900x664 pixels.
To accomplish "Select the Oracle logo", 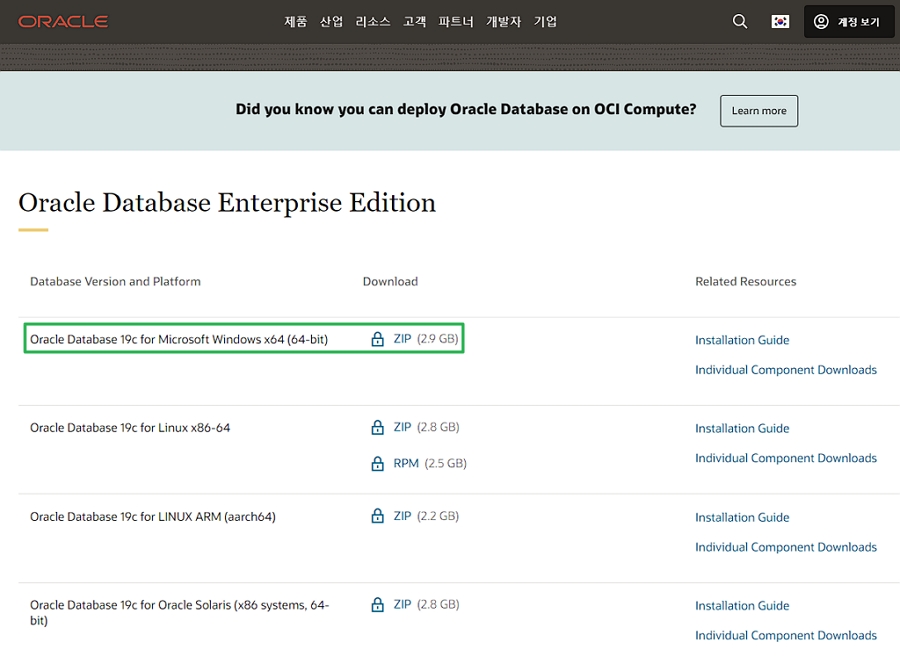I will (x=63, y=20).
